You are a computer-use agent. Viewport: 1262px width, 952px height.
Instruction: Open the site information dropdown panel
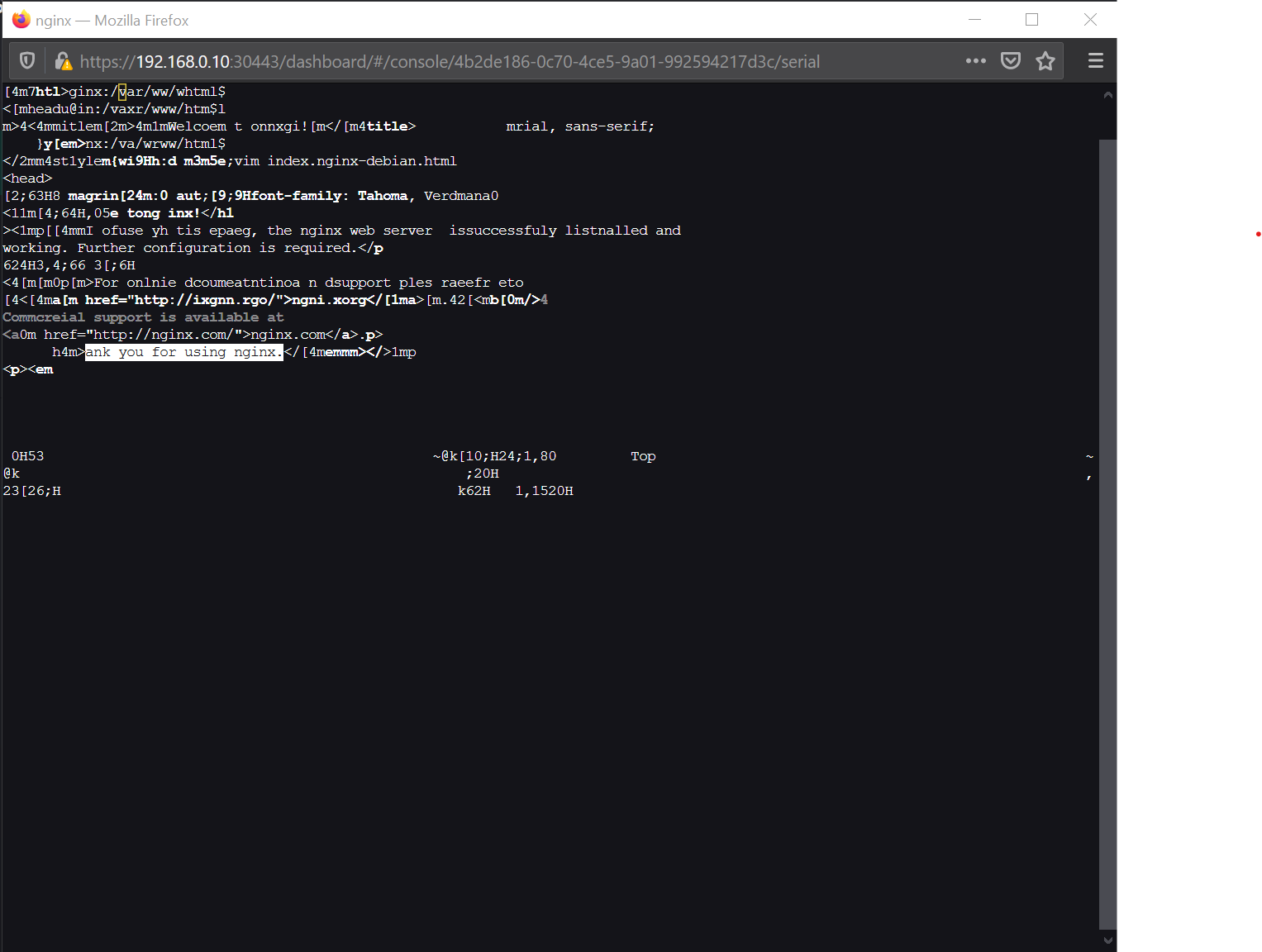[64, 60]
